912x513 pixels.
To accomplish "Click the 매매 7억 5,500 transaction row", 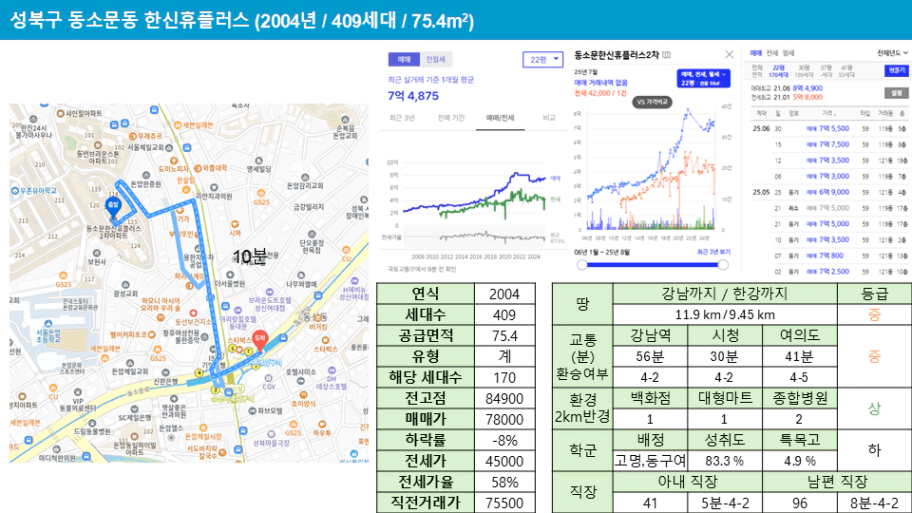I will tap(829, 129).
